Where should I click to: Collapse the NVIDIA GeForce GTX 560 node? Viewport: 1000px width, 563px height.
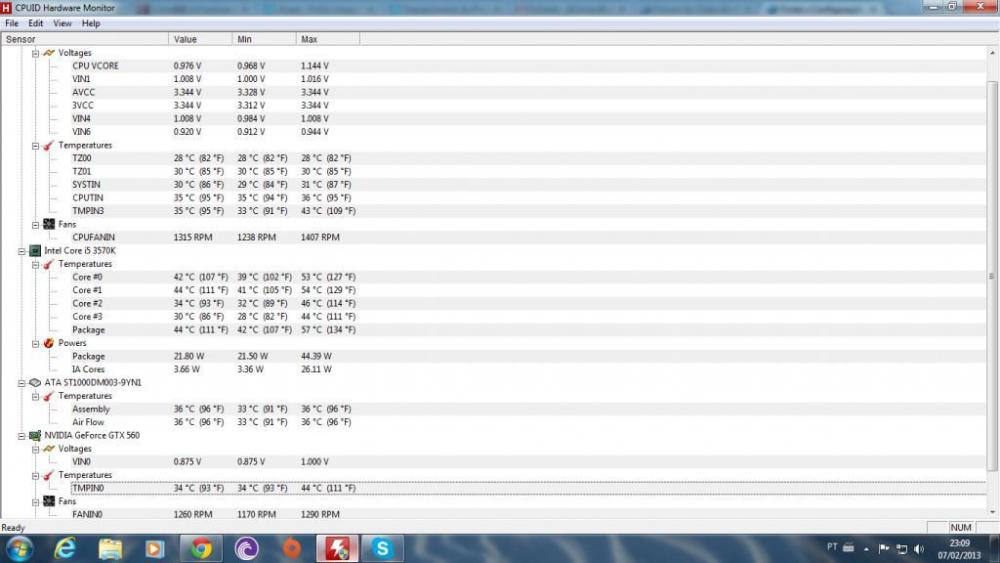coord(22,436)
